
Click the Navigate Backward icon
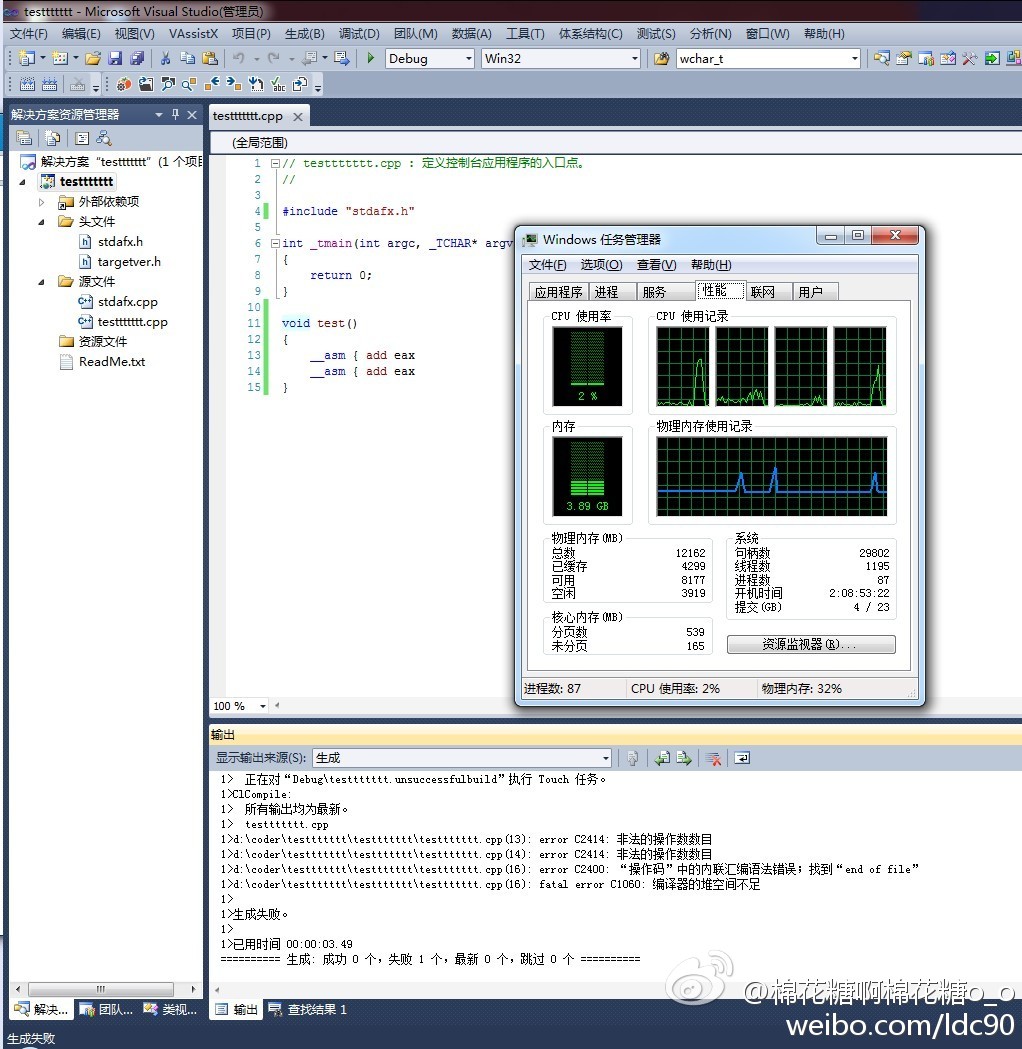(x=309, y=58)
